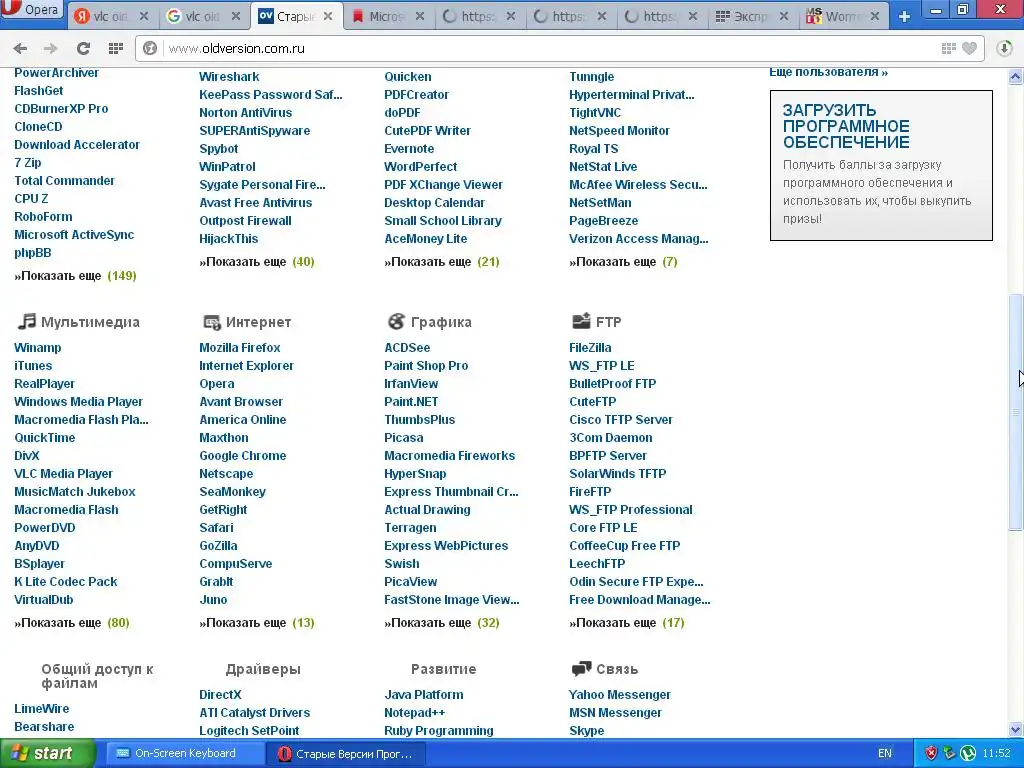Switch to the MS Worm tab

pyautogui.click(x=844, y=16)
